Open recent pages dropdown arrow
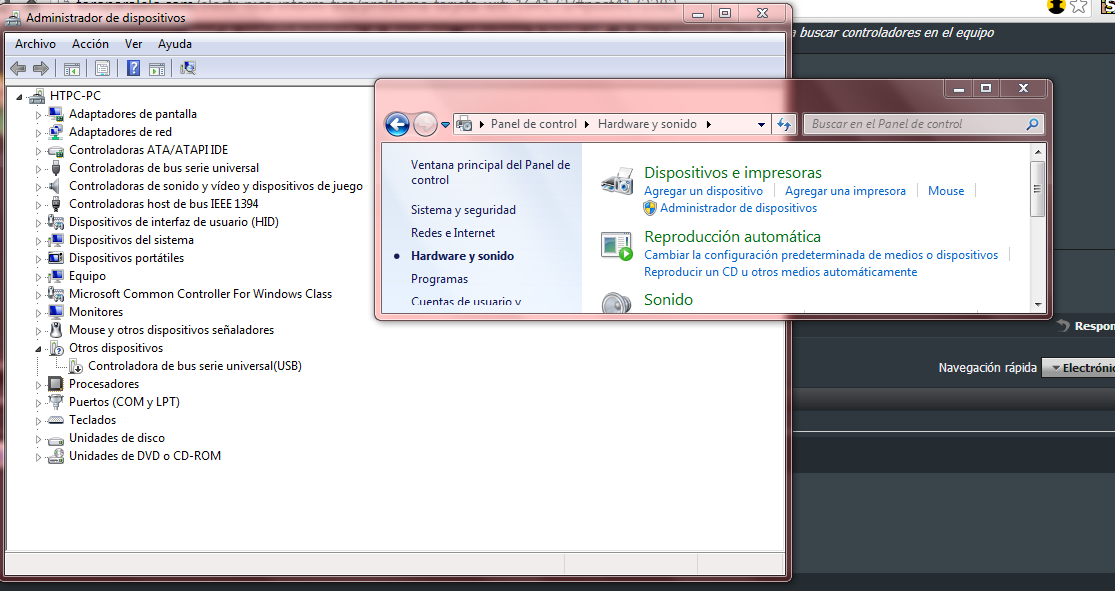The width and height of the screenshot is (1115, 591). coord(445,124)
